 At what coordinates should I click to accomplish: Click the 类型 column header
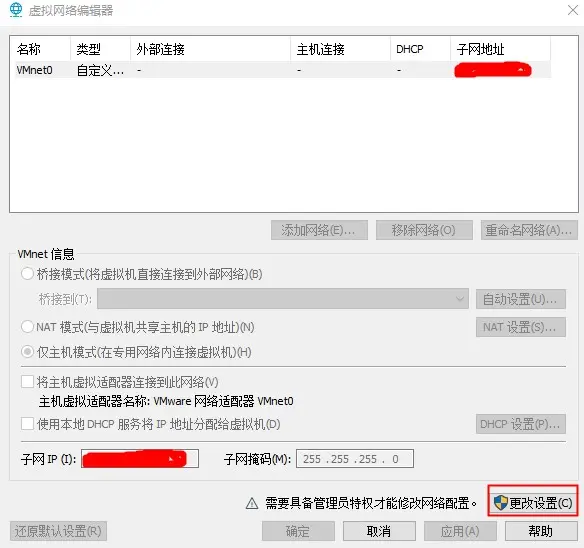tap(100, 49)
